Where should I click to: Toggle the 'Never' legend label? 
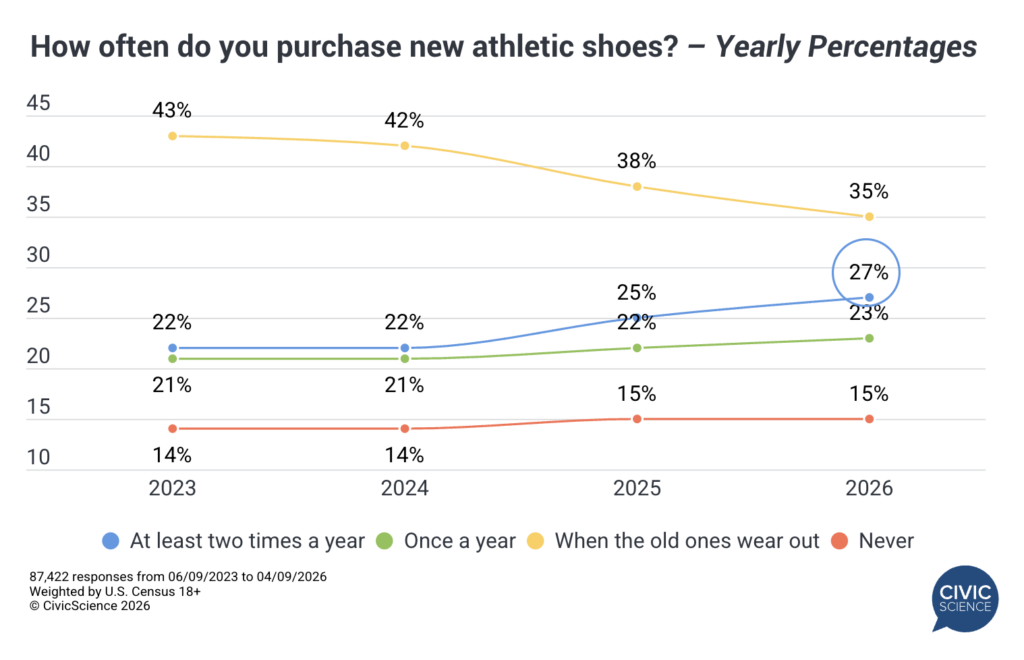point(884,541)
